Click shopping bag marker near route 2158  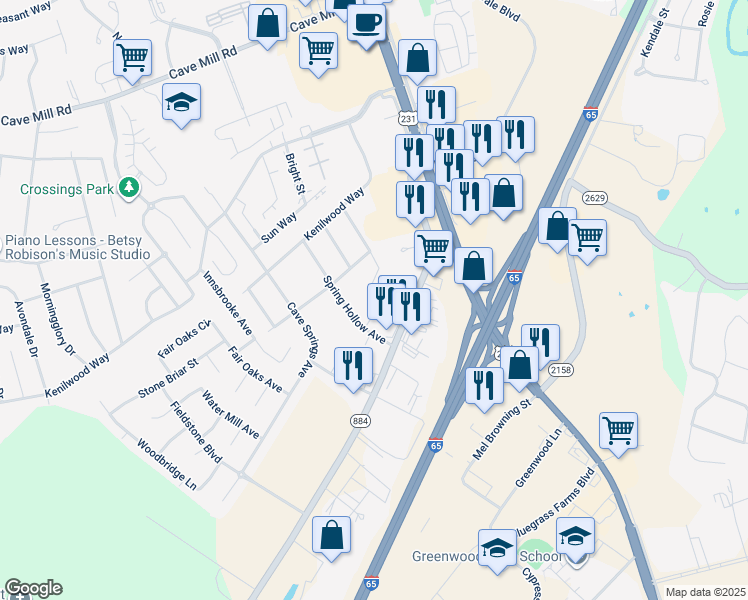(519, 366)
